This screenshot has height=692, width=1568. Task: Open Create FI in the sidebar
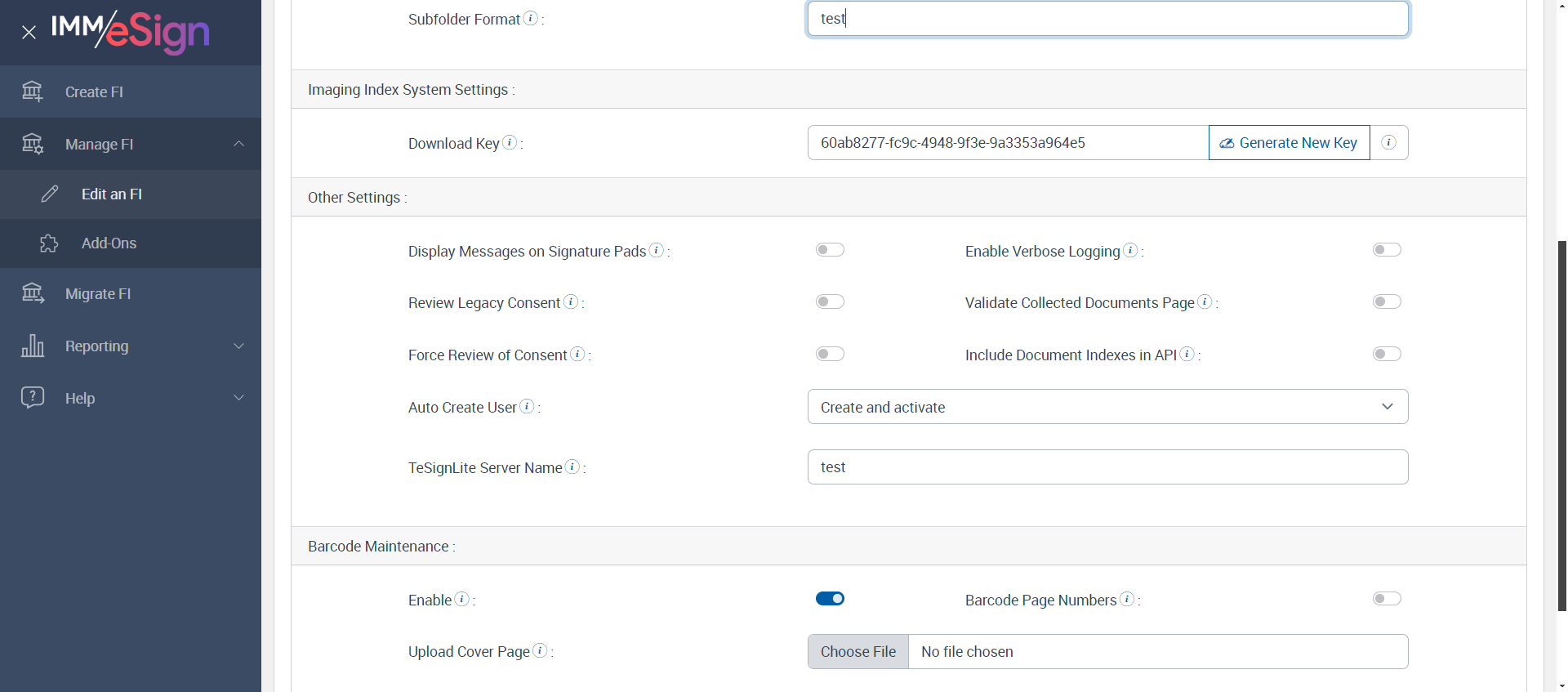pyautogui.click(x=94, y=92)
